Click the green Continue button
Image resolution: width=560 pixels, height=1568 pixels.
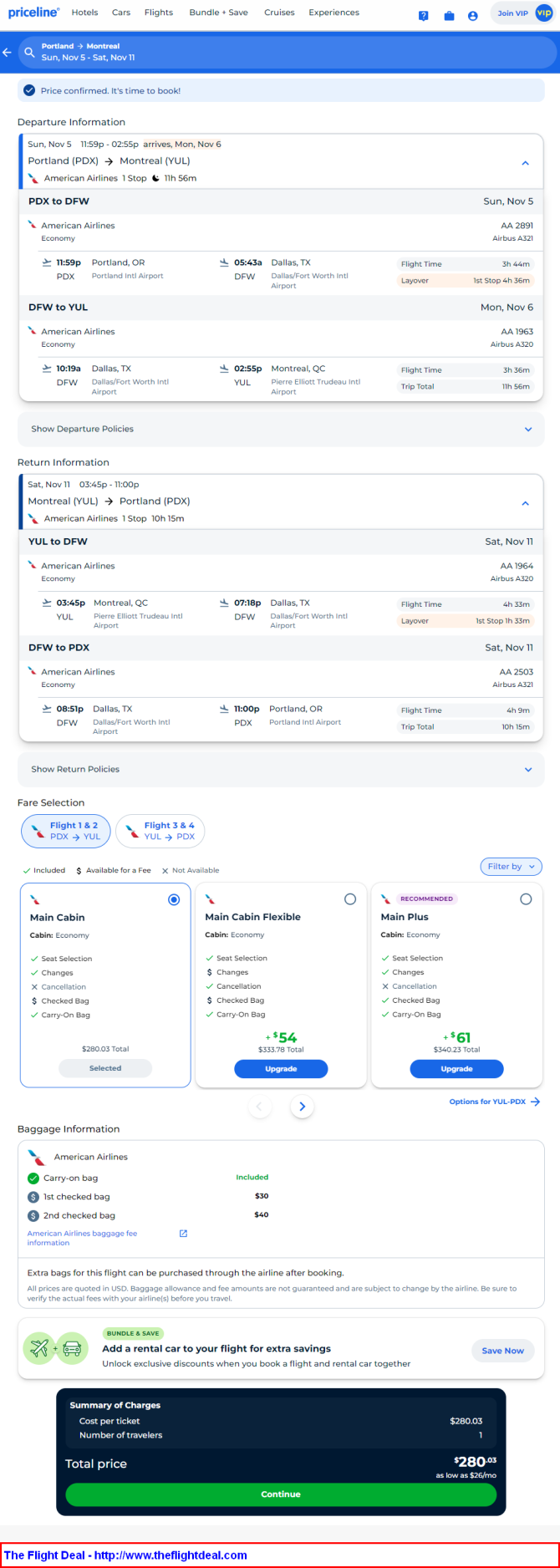click(281, 1494)
